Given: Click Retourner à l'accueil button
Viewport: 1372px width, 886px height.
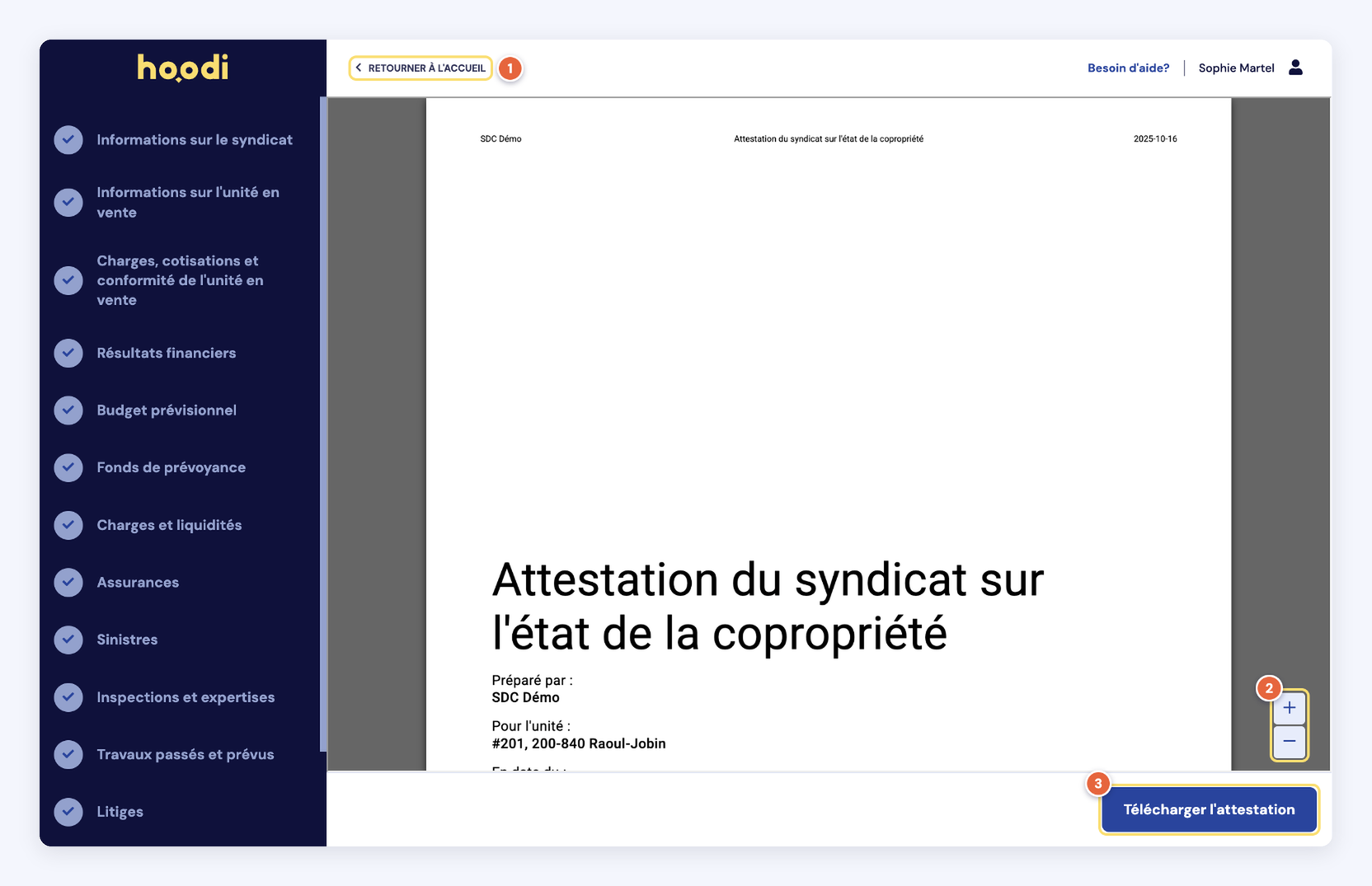Looking at the screenshot, I should click(x=421, y=68).
